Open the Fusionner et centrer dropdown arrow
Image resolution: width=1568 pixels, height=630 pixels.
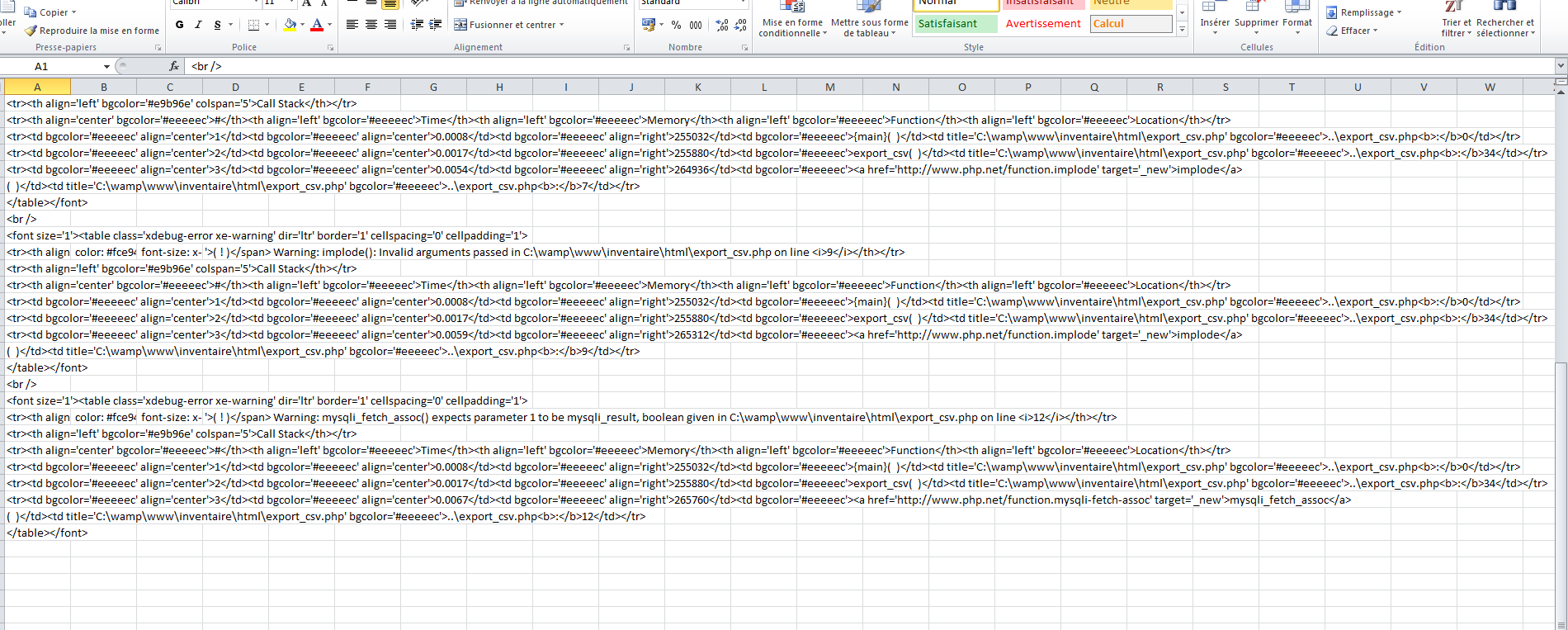click(x=562, y=25)
